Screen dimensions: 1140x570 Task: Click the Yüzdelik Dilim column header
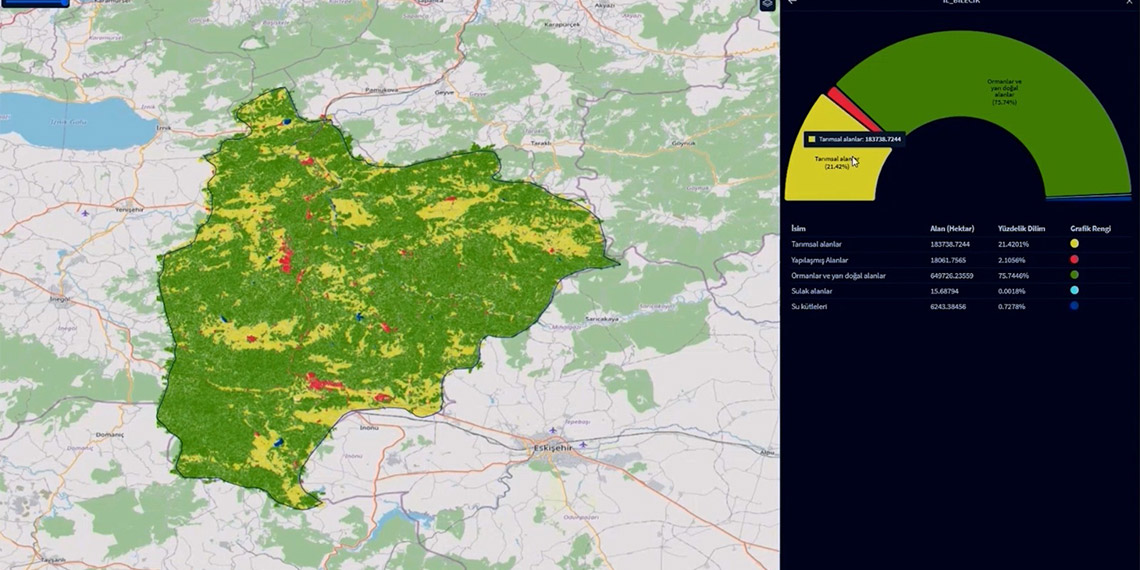pyautogui.click(x=1021, y=229)
